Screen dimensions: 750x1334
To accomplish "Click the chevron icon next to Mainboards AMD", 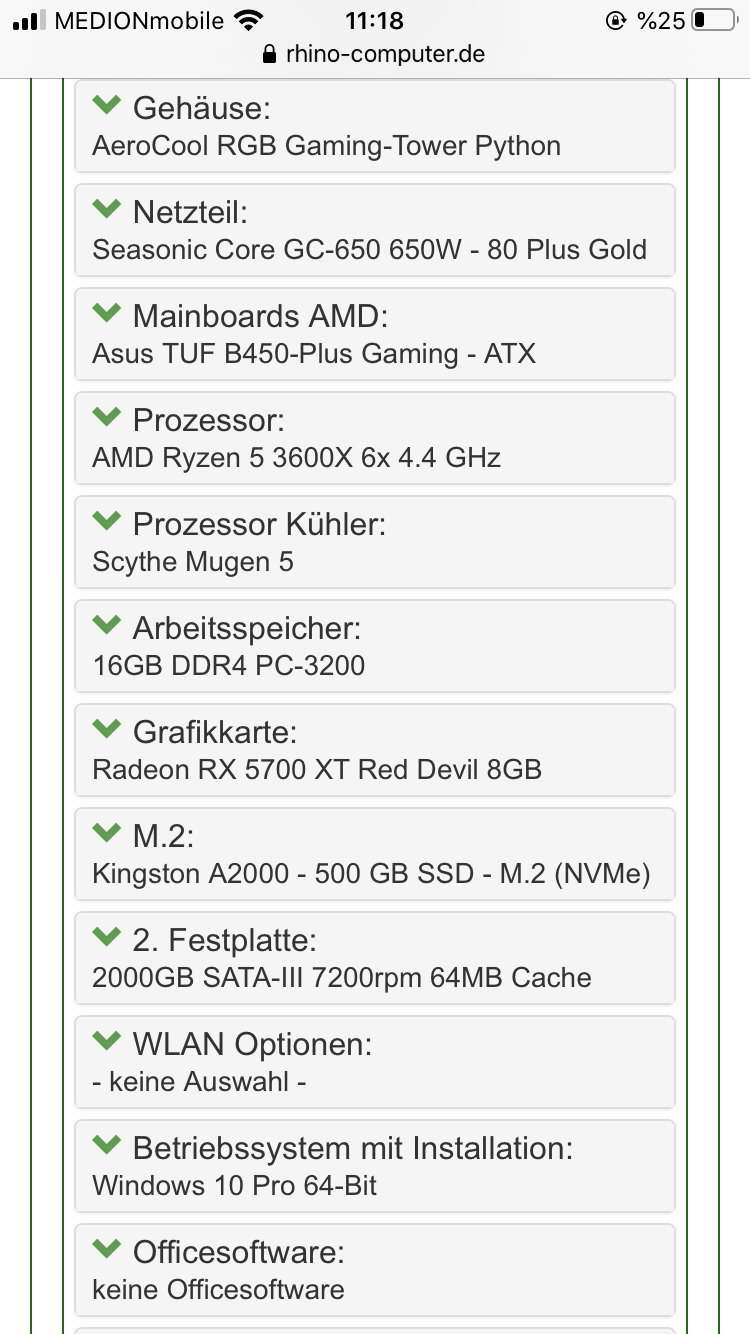I will click(106, 313).
